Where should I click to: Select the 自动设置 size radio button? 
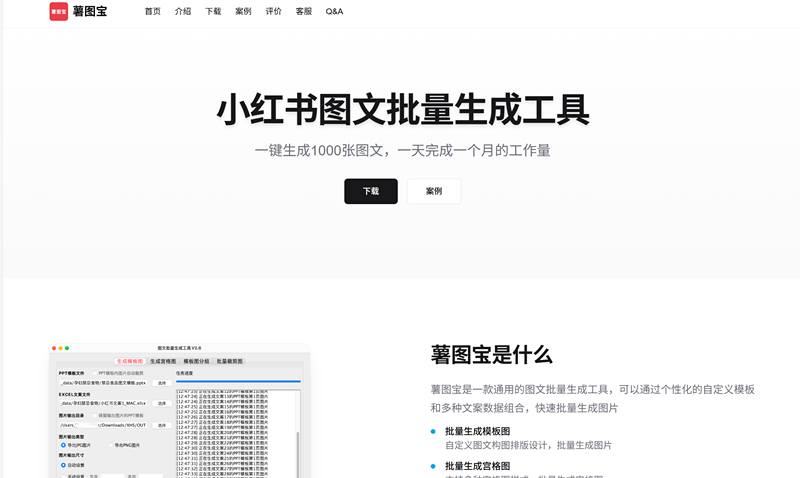(x=63, y=465)
